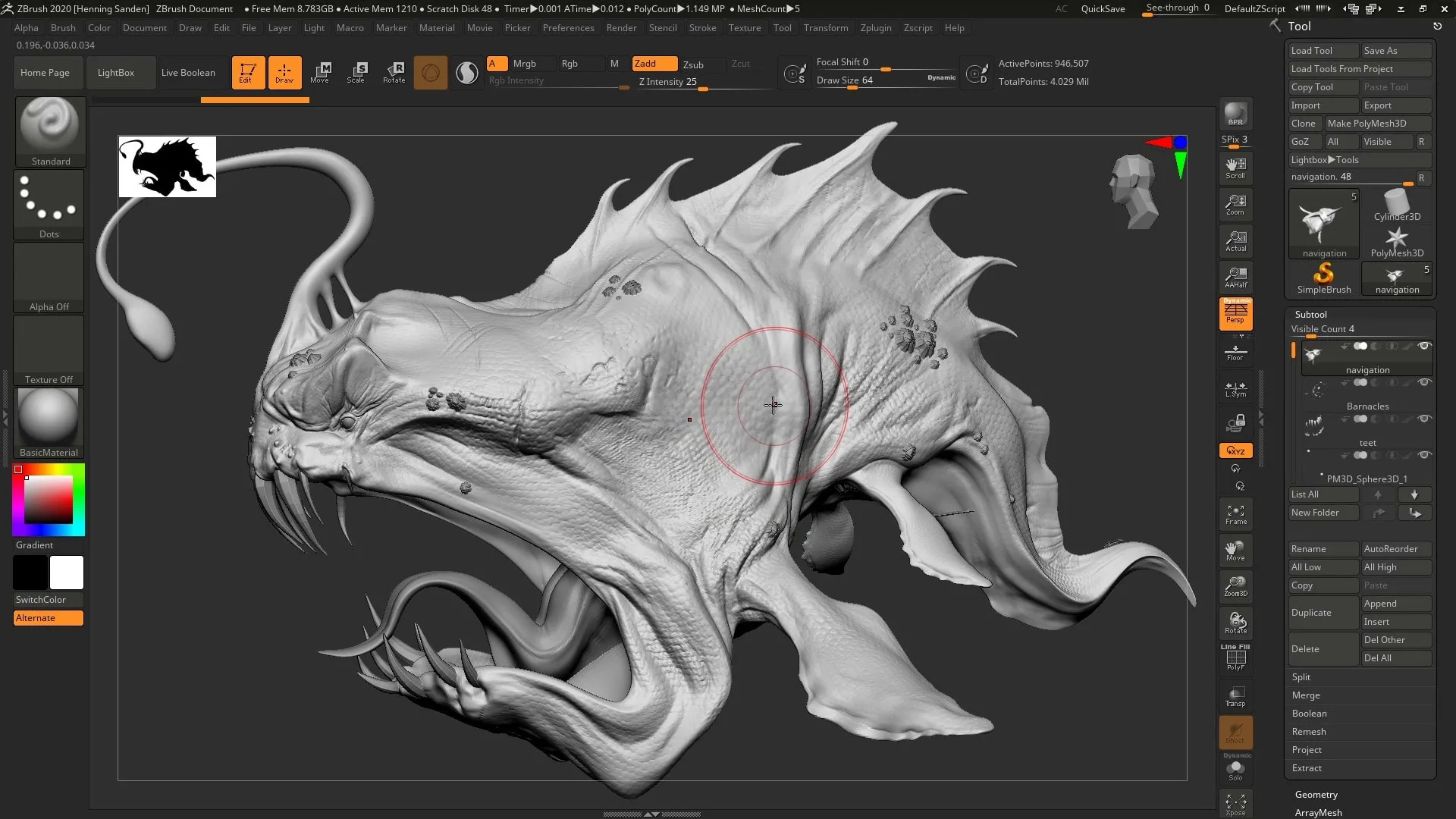Screen dimensions: 1456x819
Task: Click the QuickSave button
Action: click(1103, 9)
